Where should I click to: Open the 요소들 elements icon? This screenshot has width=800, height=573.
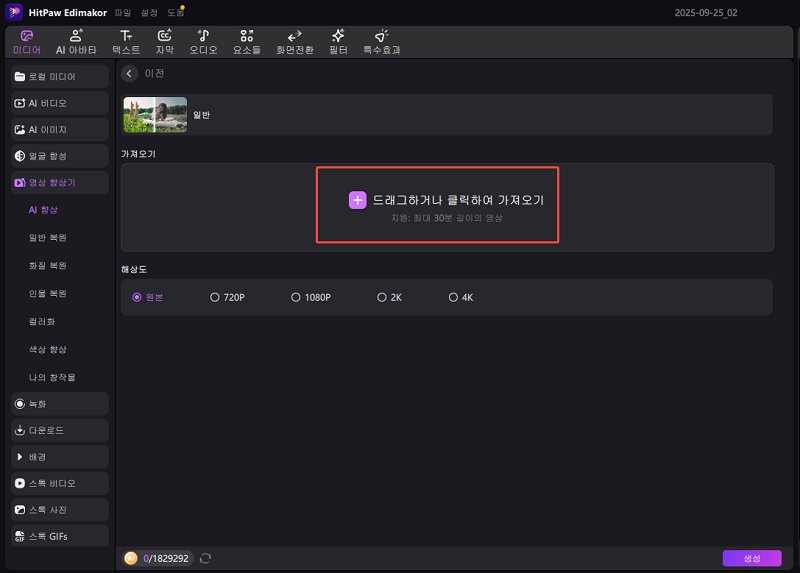(247, 36)
